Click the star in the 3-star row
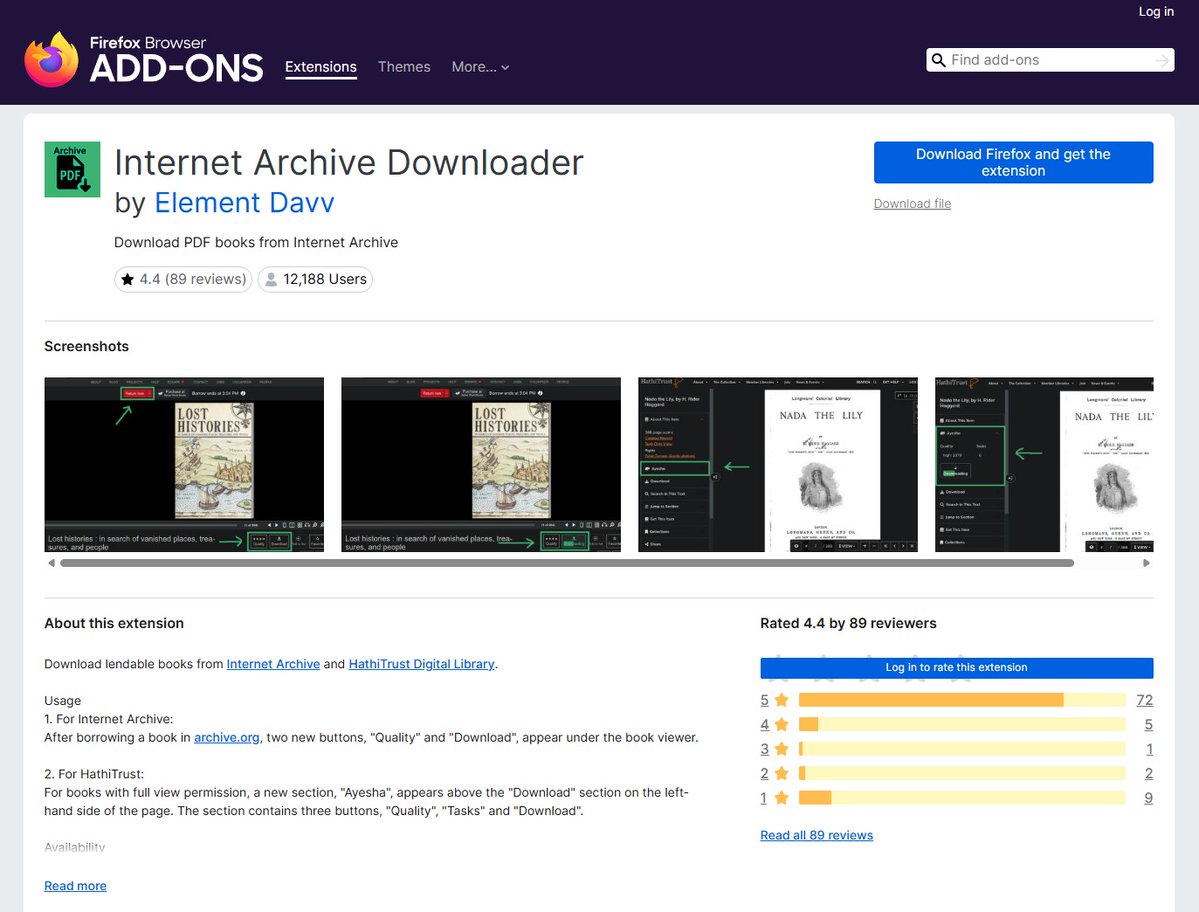Viewport: 1199px width, 912px height. coord(781,749)
